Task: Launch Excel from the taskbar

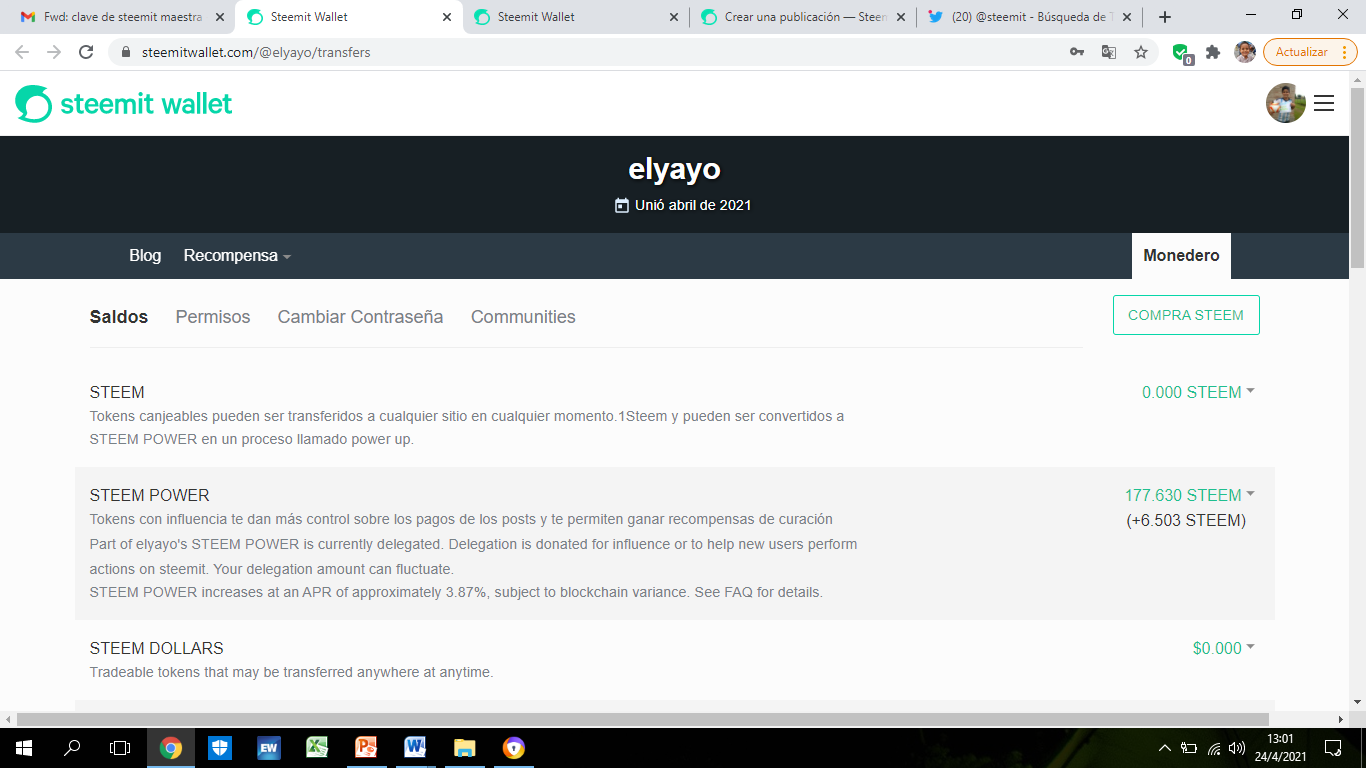Action: pyautogui.click(x=317, y=748)
